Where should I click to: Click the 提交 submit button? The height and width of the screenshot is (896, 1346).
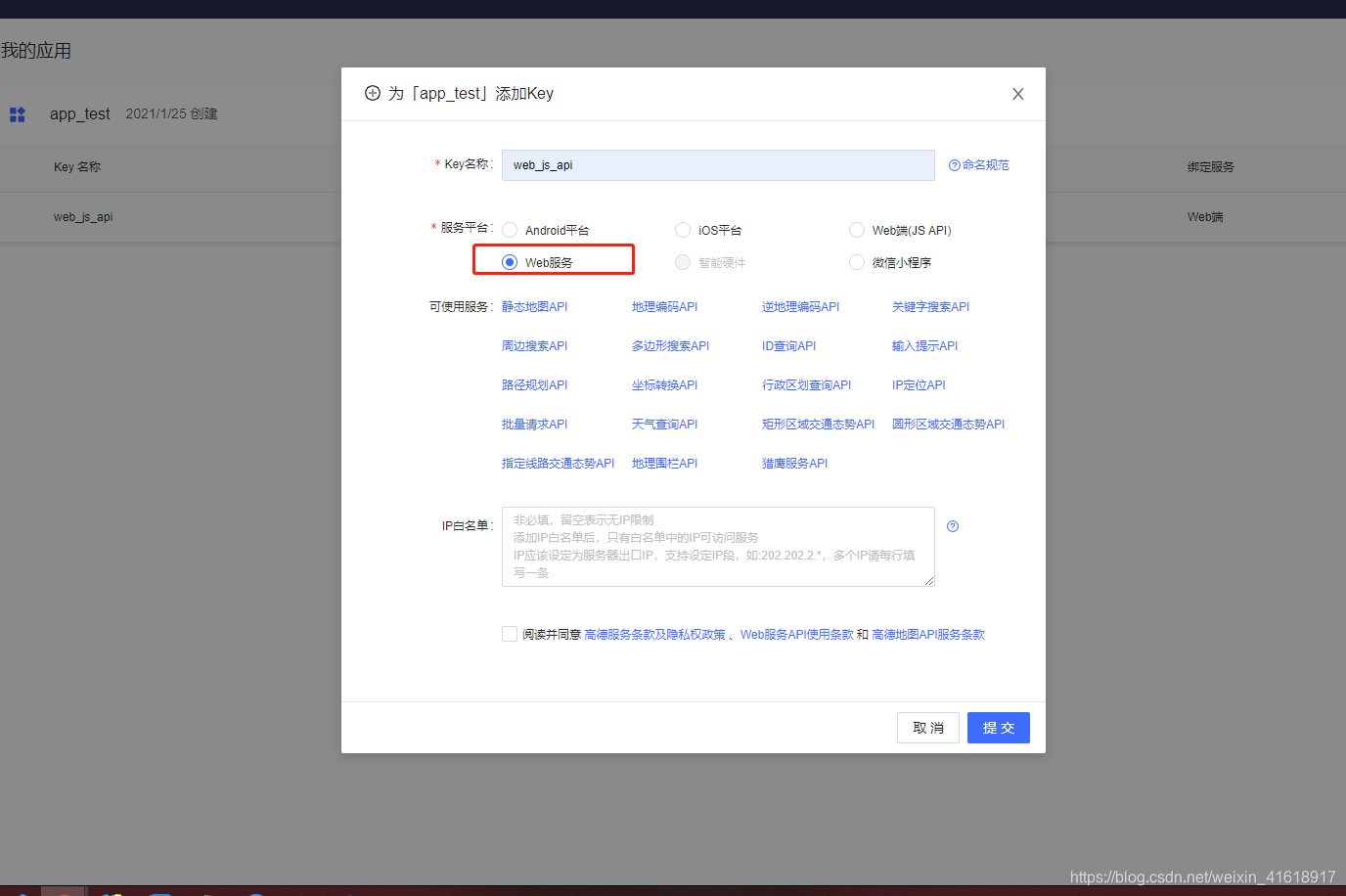pos(998,728)
